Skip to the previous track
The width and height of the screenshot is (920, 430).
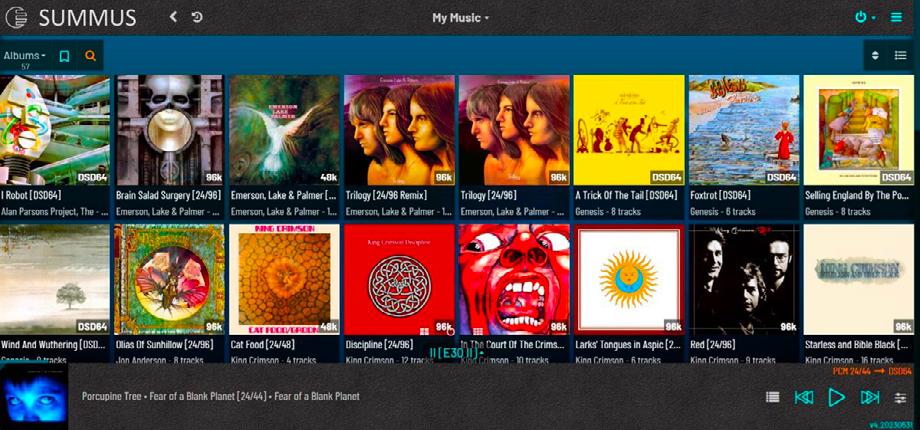tap(804, 397)
